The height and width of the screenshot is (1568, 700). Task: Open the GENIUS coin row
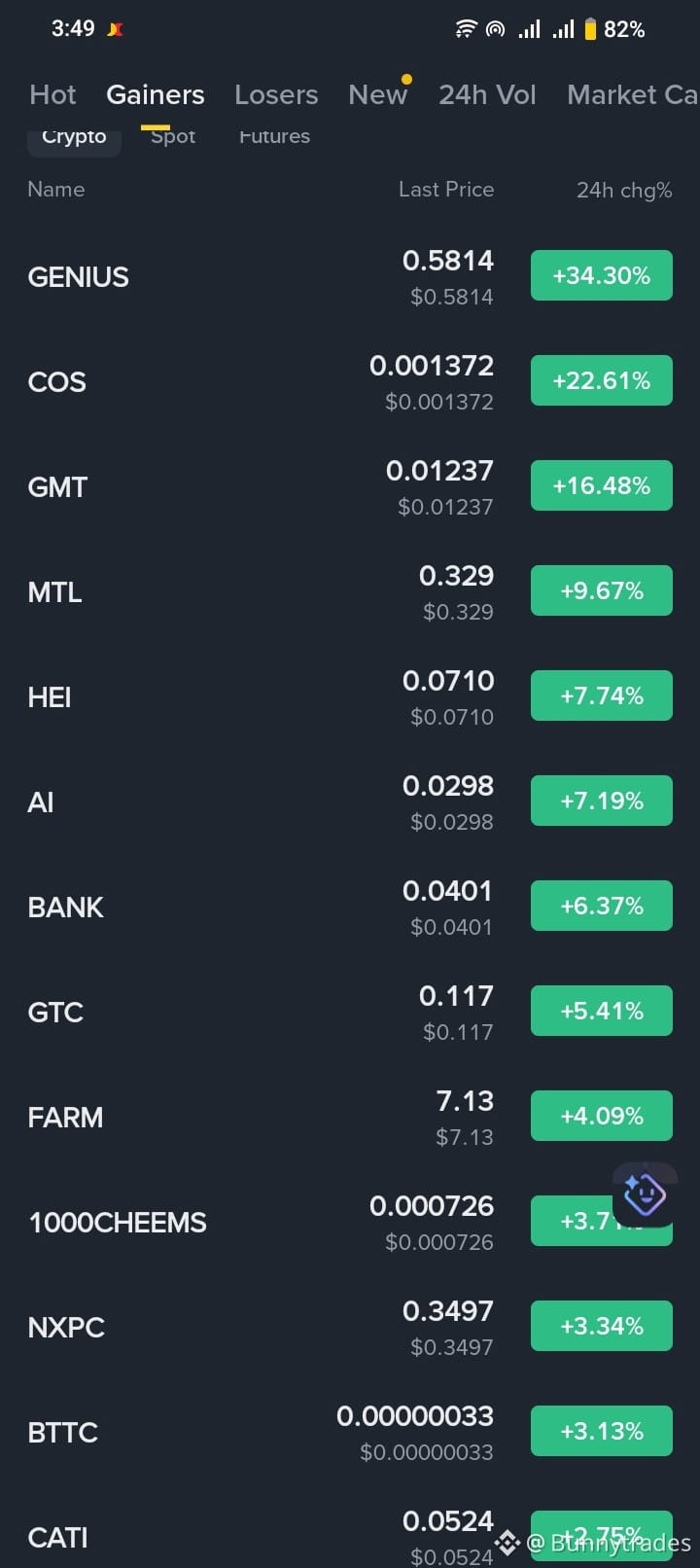point(350,276)
